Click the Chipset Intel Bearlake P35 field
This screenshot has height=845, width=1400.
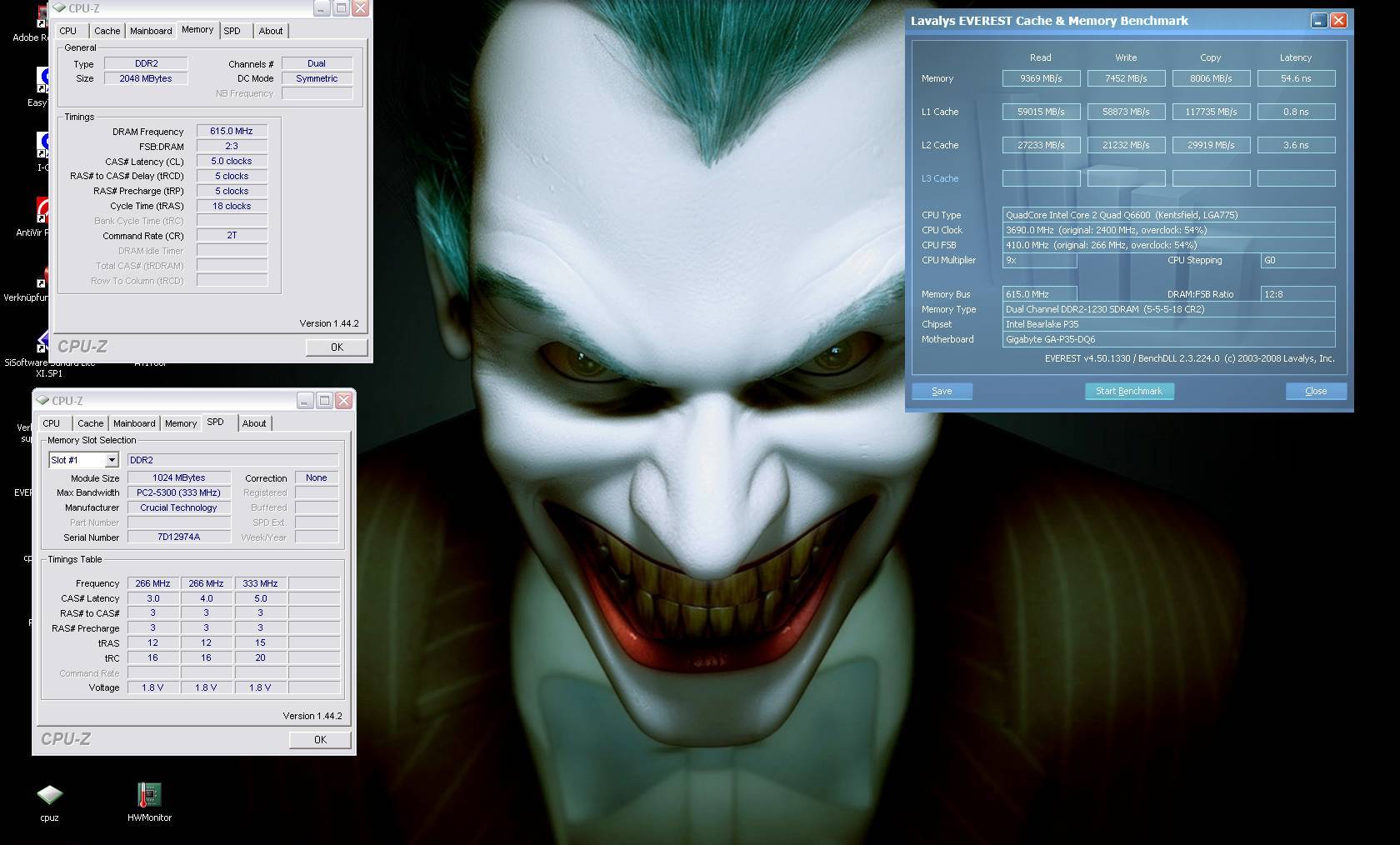(1168, 324)
